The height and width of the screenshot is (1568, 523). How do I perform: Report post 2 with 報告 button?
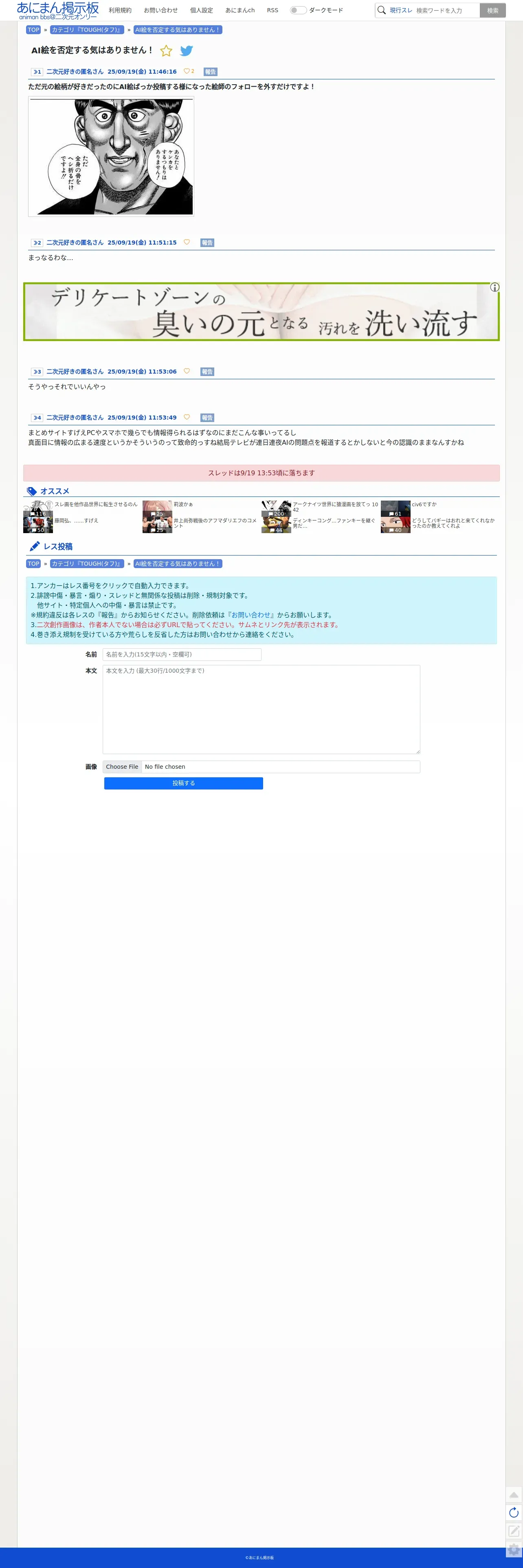click(x=207, y=243)
